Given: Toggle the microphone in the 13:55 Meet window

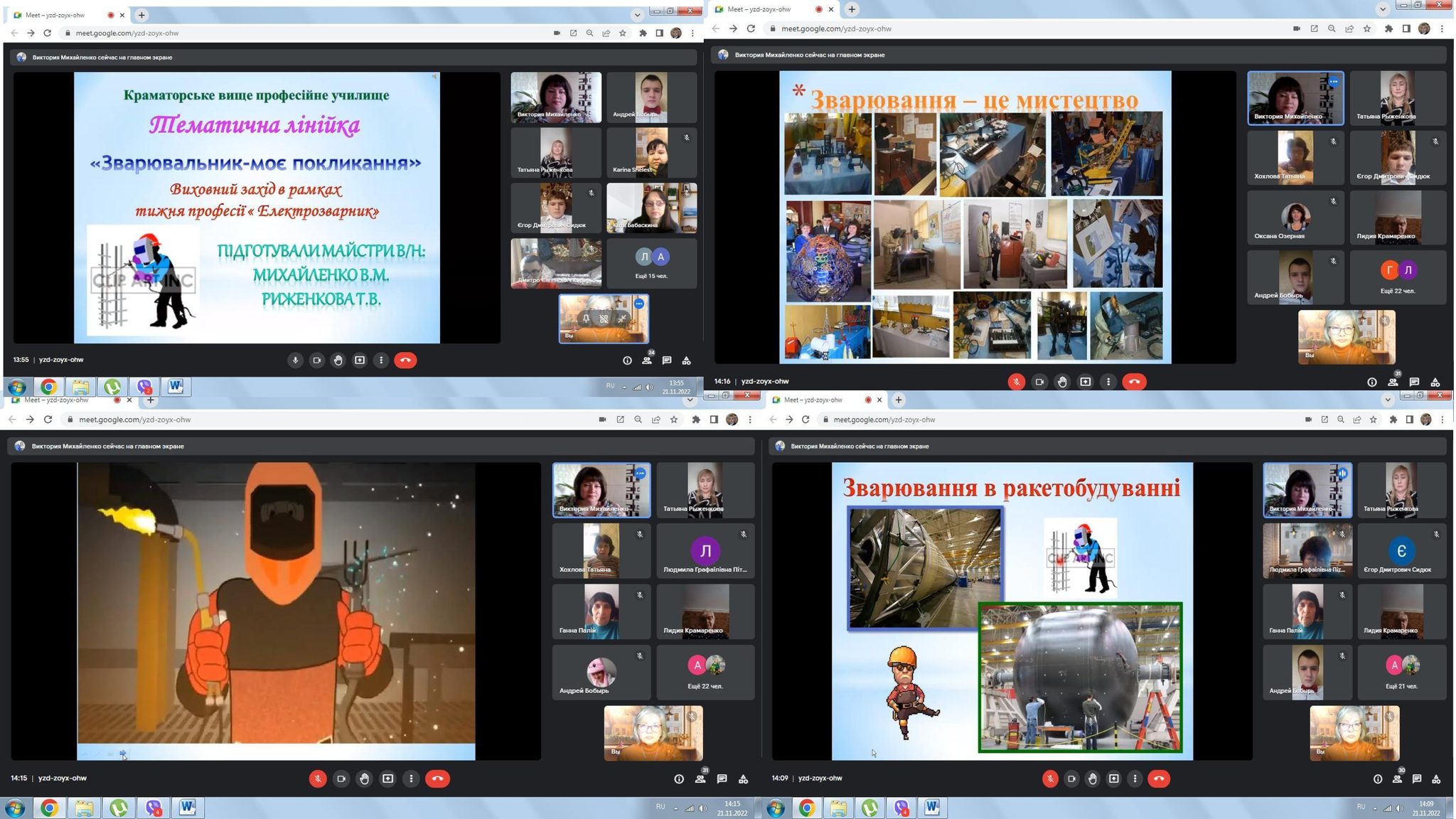Looking at the screenshot, I should pyautogui.click(x=295, y=360).
